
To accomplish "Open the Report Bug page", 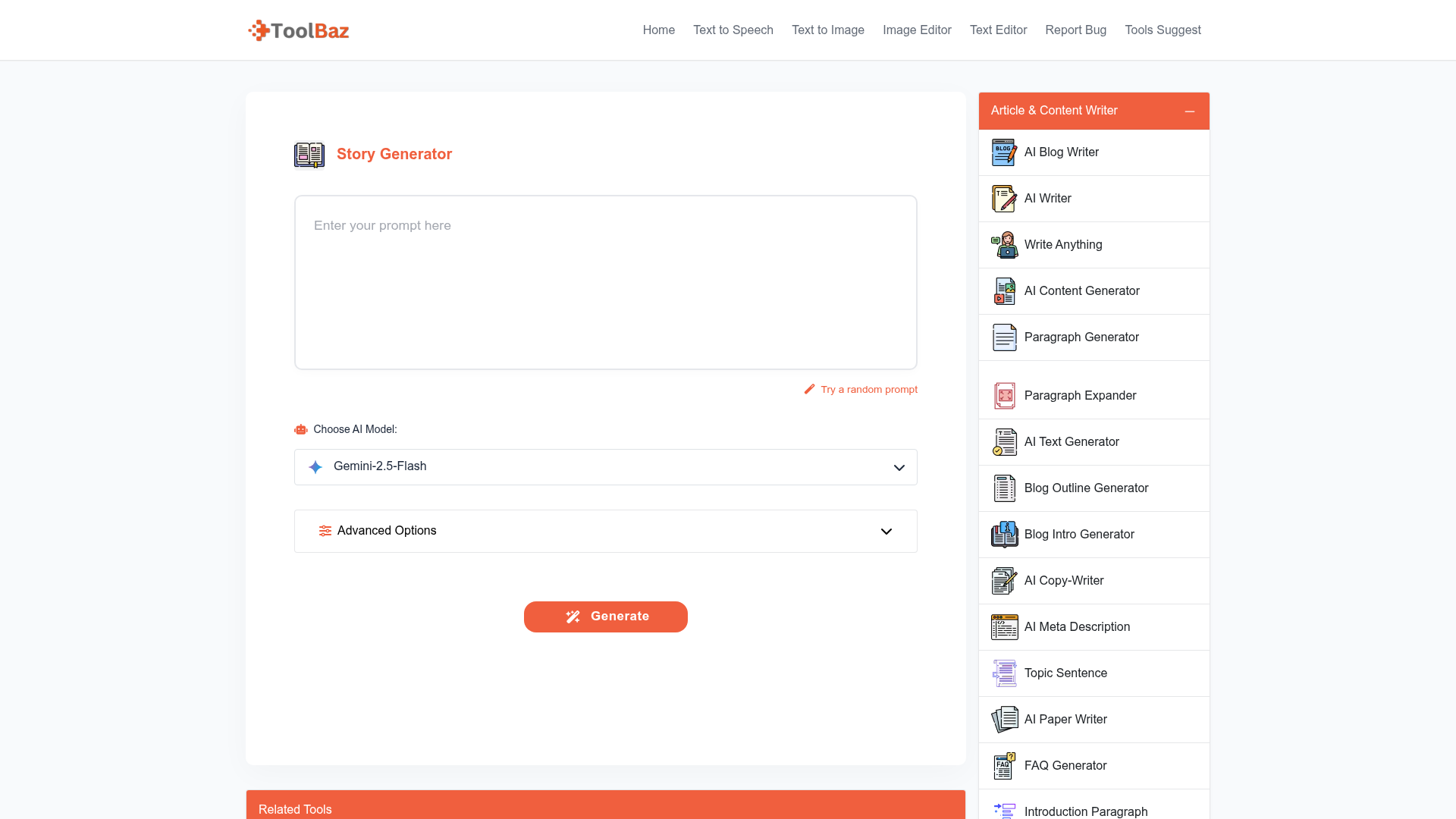I will point(1075,30).
